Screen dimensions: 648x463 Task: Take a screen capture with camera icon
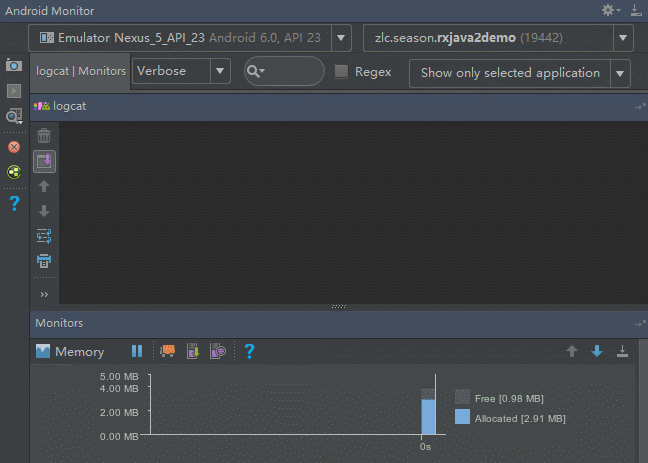(14, 65)
